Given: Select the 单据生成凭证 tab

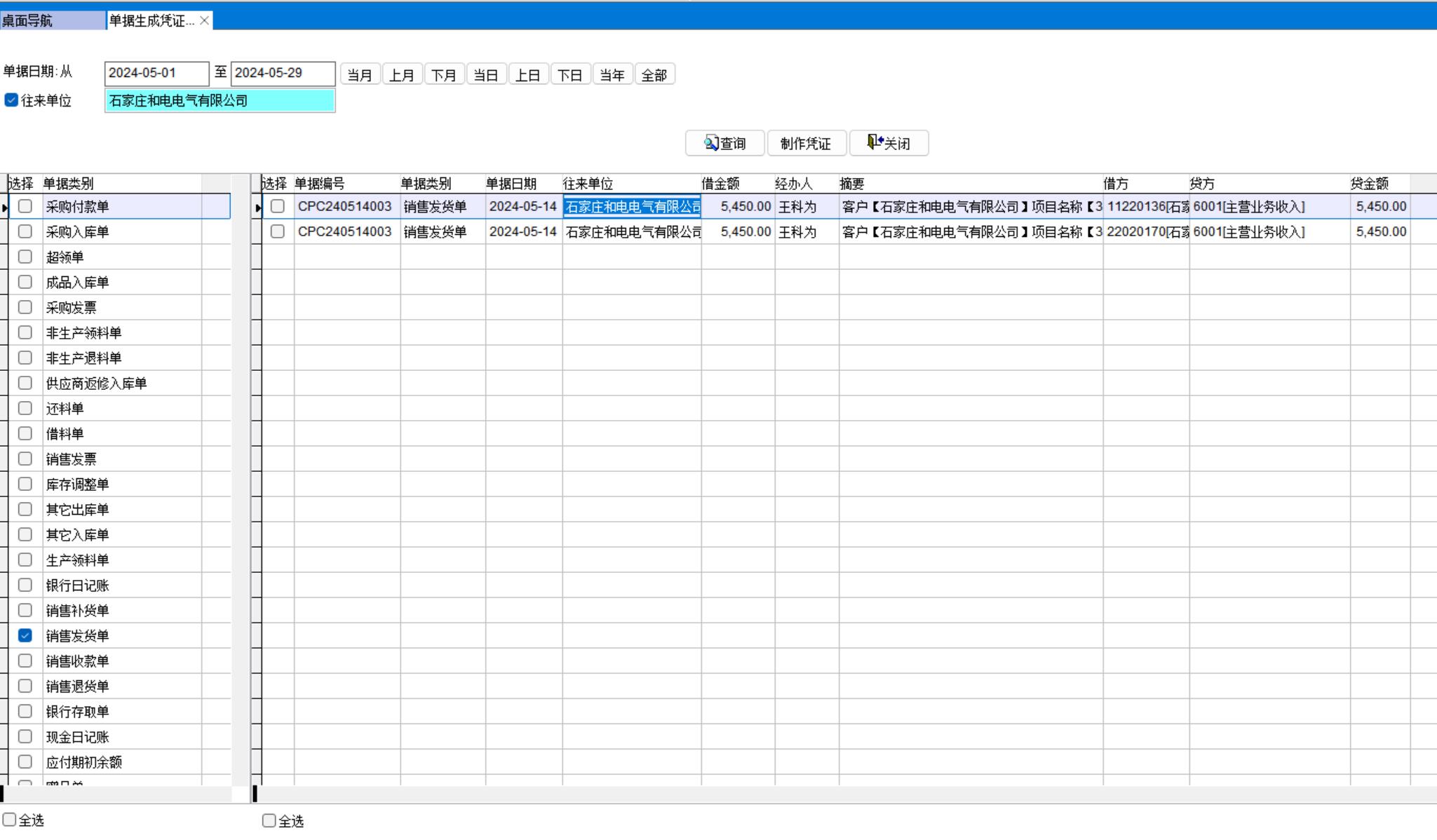Looking at the screenshot, I should [x=151, y=20].
